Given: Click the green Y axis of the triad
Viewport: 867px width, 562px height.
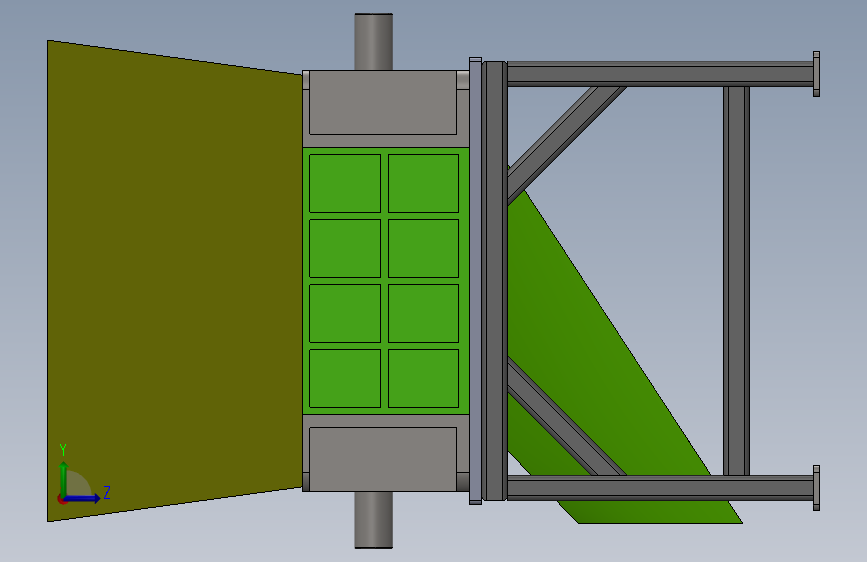Looking at the screenshot, I should coord(64,480).
